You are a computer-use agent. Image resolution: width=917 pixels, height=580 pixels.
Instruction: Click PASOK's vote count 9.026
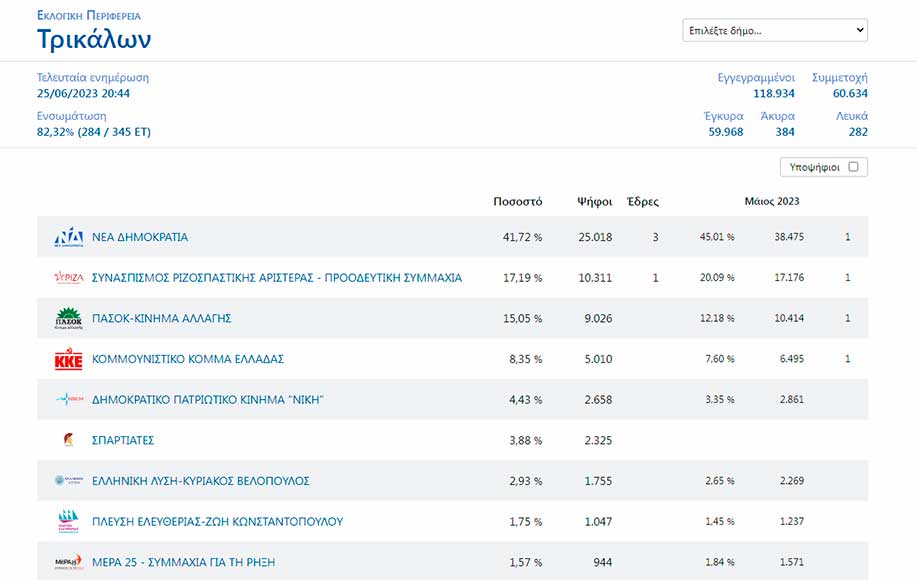(598, 319)
